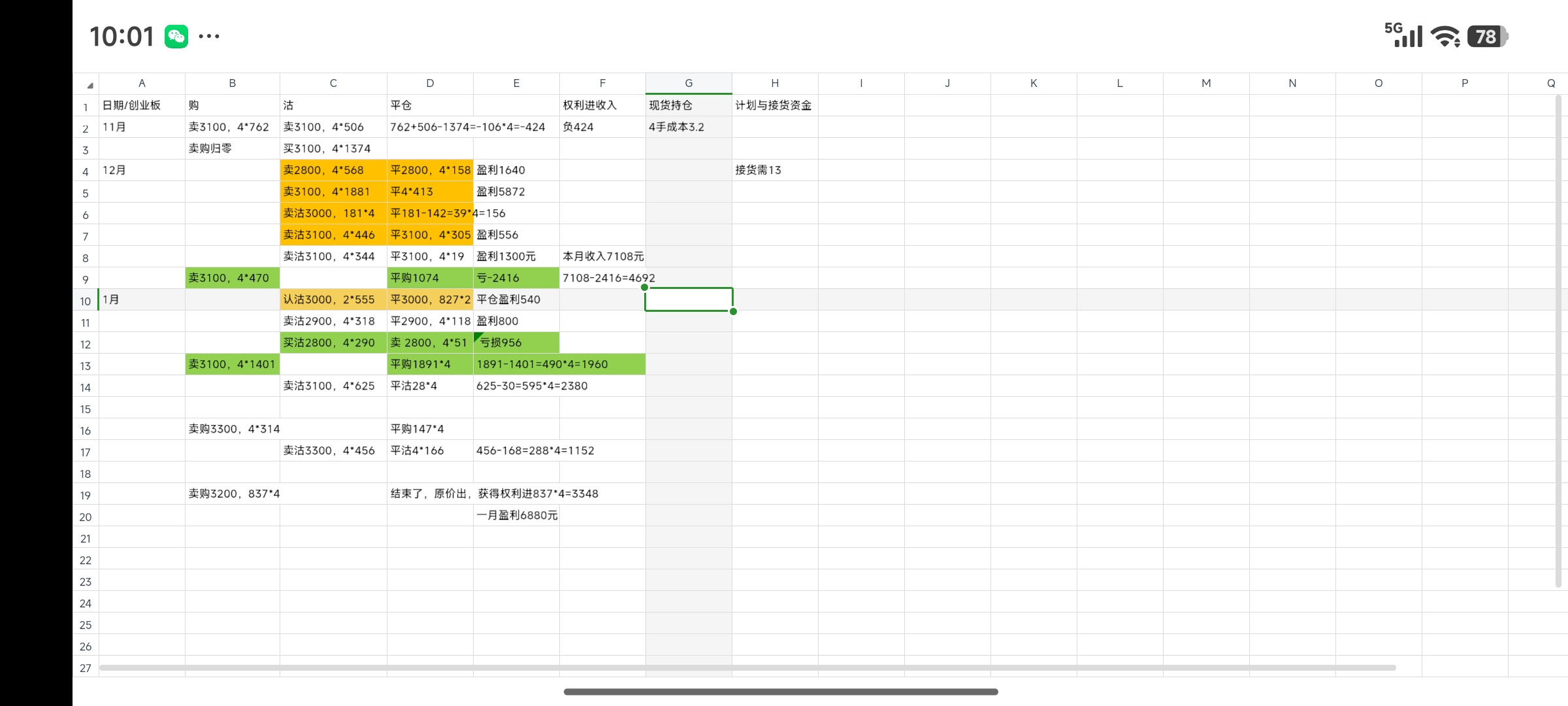Click the select-all corner triangle
This screenshot has height=706, width=1568.
click(90, 85)
